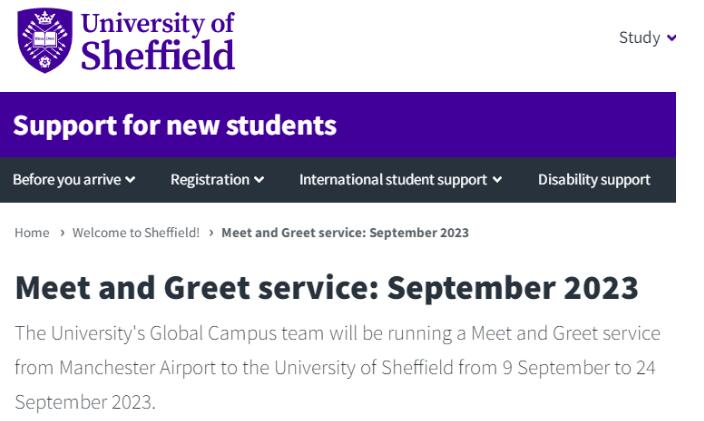704x421 pixels.
Task: Click the Home breadcrumb link
Action: 32,233
